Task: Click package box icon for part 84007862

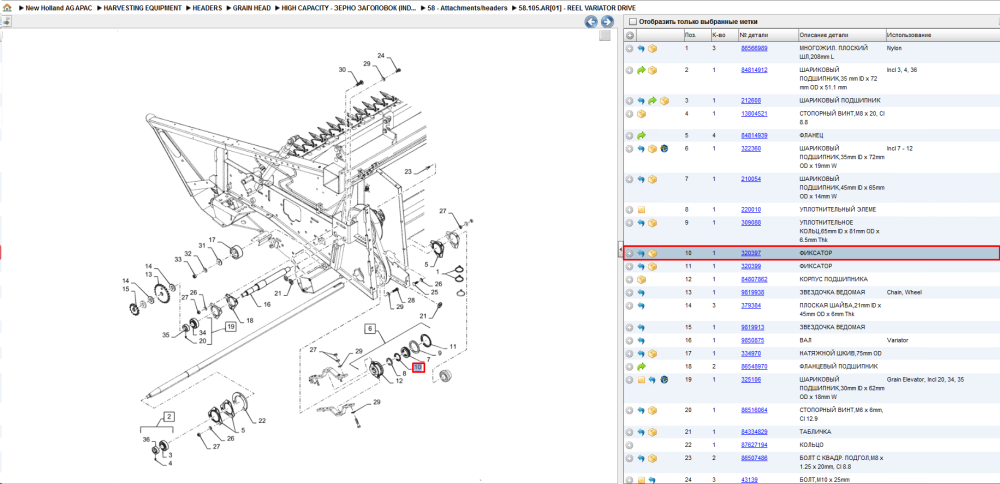Action: coord(641,279)
